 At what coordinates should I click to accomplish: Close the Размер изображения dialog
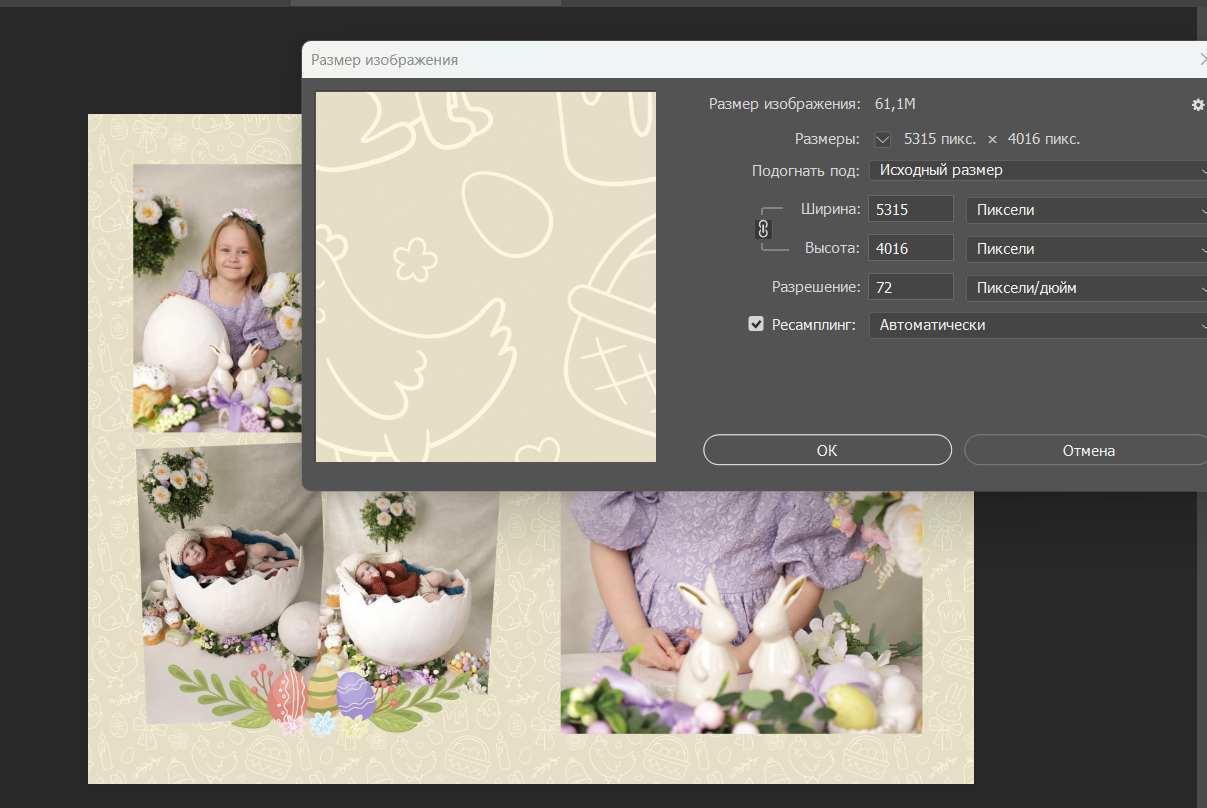pyautogui.click(x=1202, y=60)
